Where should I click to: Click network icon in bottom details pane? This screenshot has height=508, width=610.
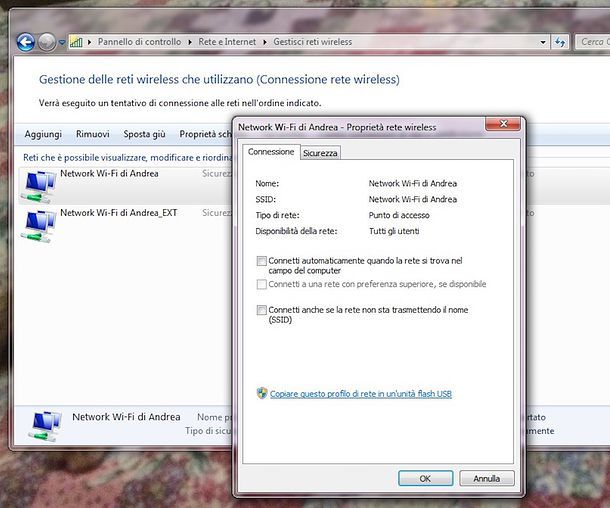tap(42, 425)
